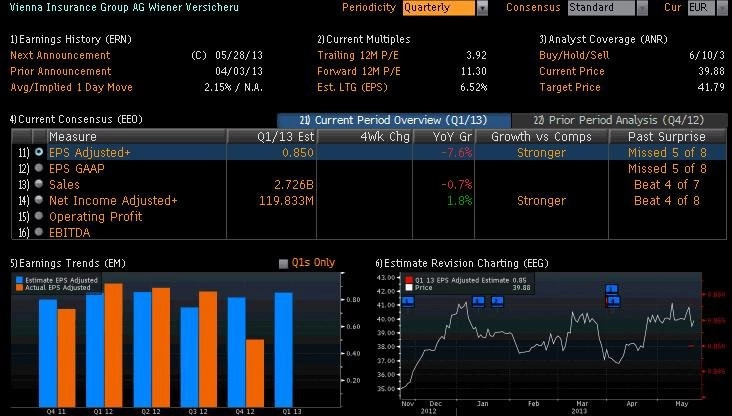Viewport: 732px width, 416px height.
Task: Click the Q4 12 orange actual EPS bar
Action: click(255, 373)
